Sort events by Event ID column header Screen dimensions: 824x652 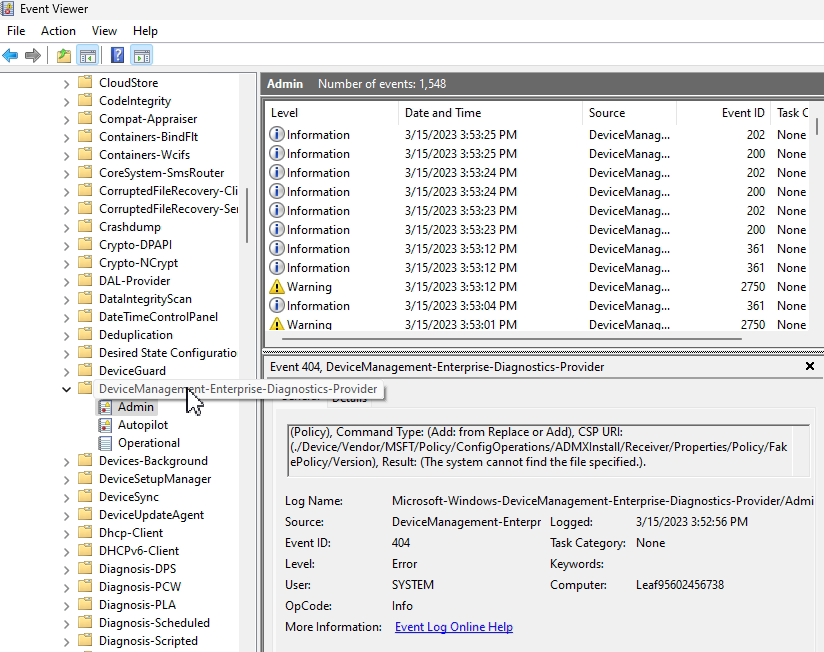(x=724, y=113)
